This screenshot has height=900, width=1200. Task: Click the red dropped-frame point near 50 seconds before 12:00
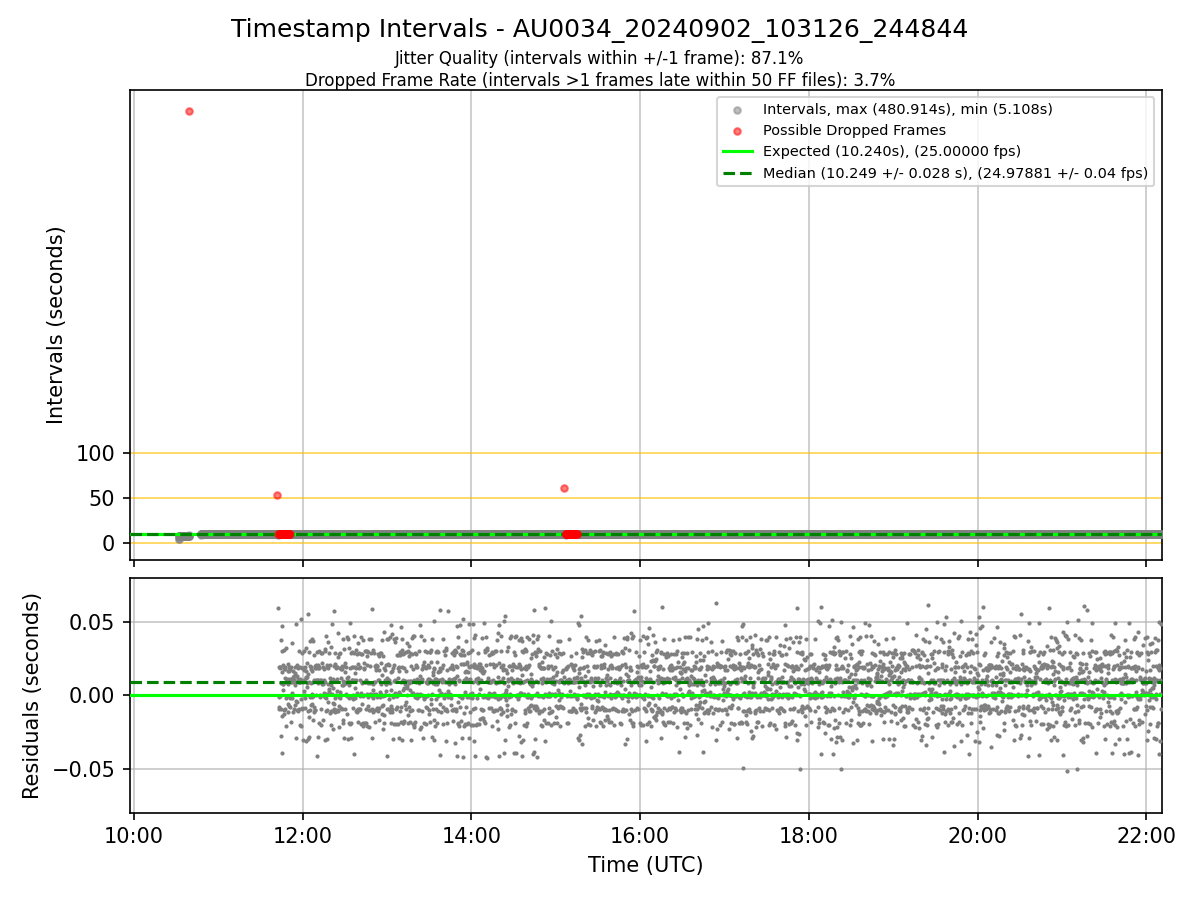pos(277,495)
